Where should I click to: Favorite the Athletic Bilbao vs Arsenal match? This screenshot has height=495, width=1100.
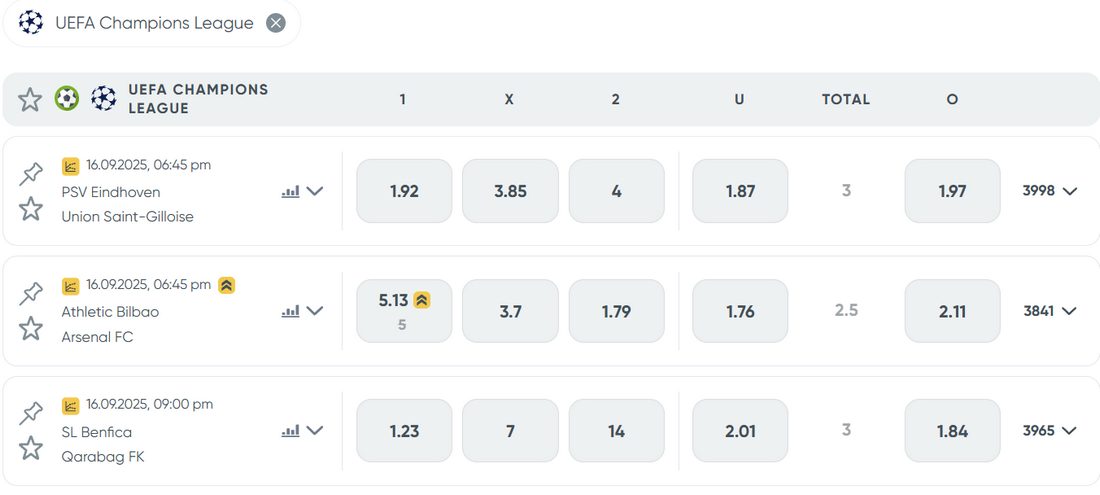point(30,328)
